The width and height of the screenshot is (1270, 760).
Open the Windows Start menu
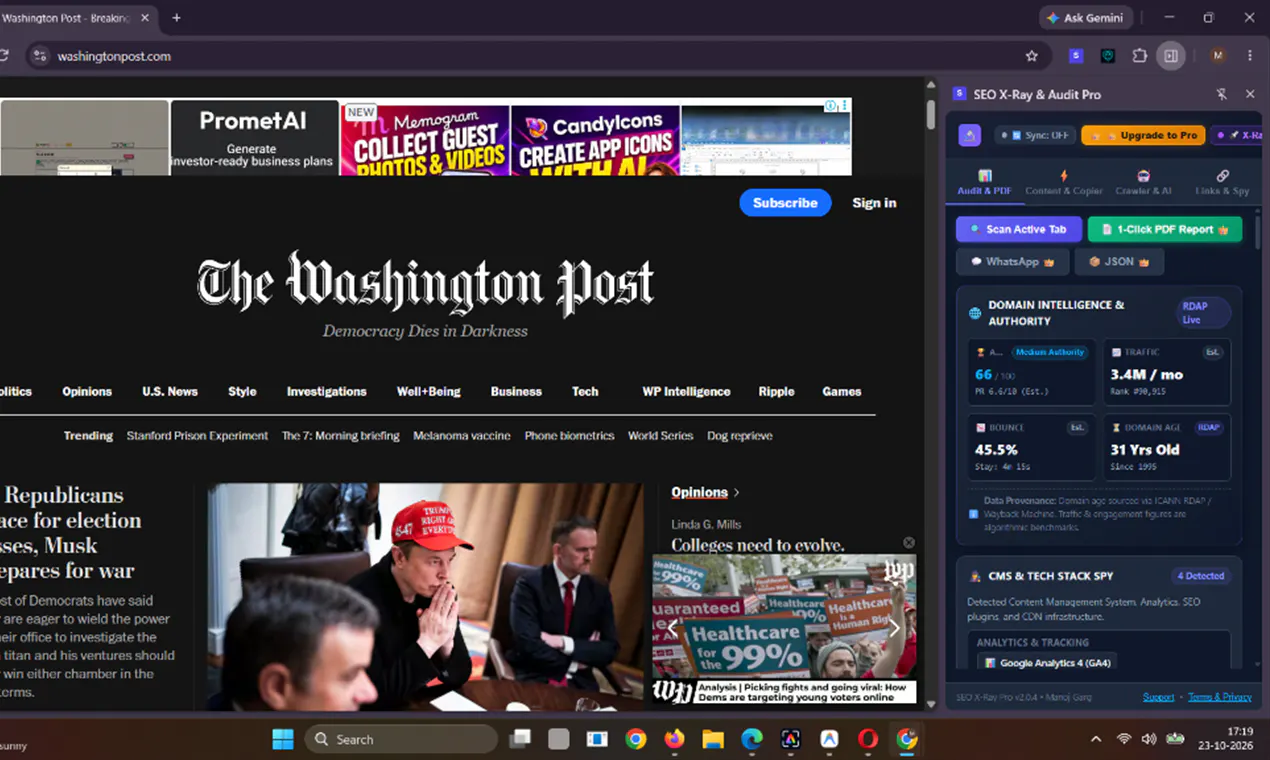[x=283, y=739]
